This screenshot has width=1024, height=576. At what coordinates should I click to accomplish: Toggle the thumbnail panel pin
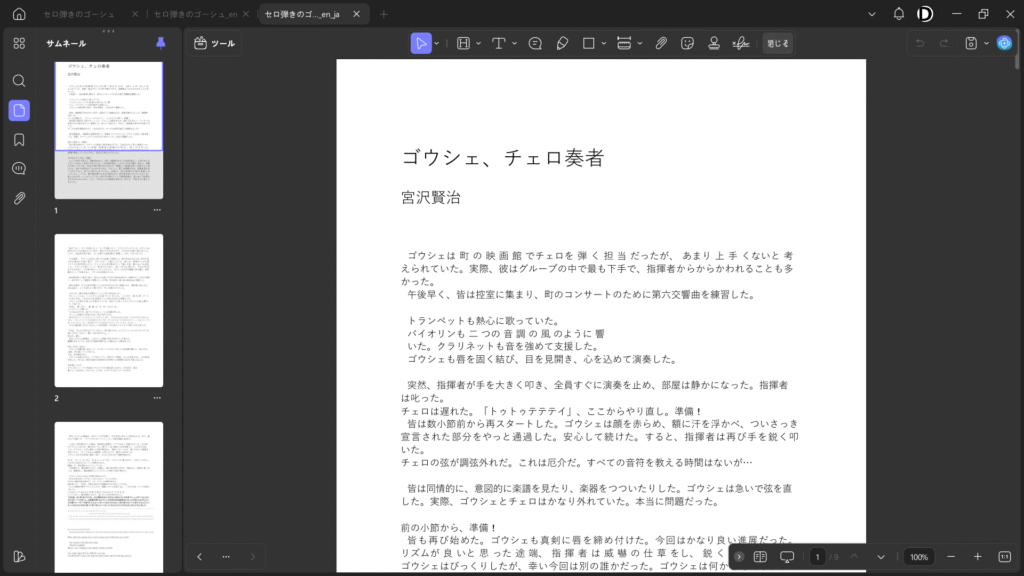pyautogui.click(x=161, y=43)
